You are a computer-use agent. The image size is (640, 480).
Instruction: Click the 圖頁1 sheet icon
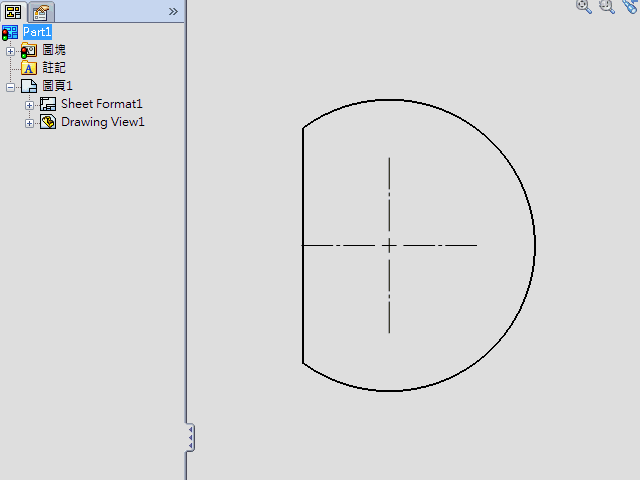tap(29, 86)
